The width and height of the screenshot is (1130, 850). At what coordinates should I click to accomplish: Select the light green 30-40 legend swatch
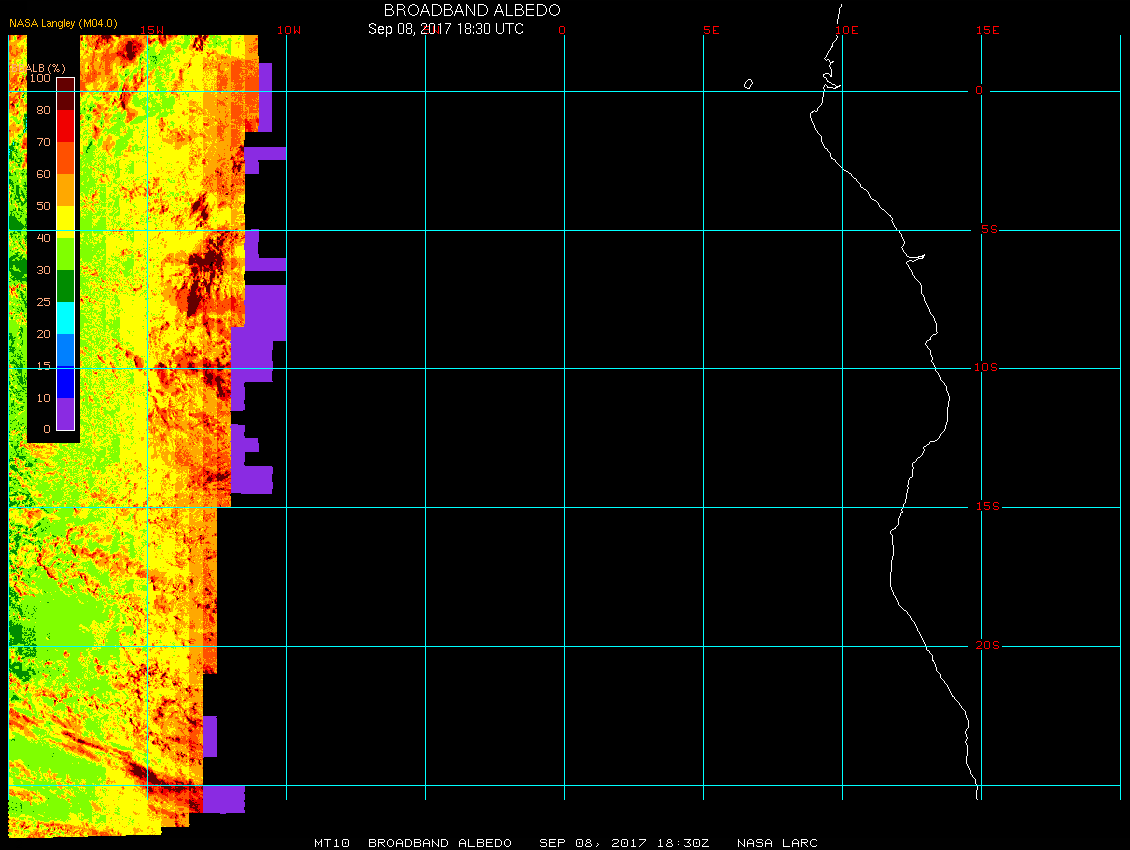click(x=66, y=254)
